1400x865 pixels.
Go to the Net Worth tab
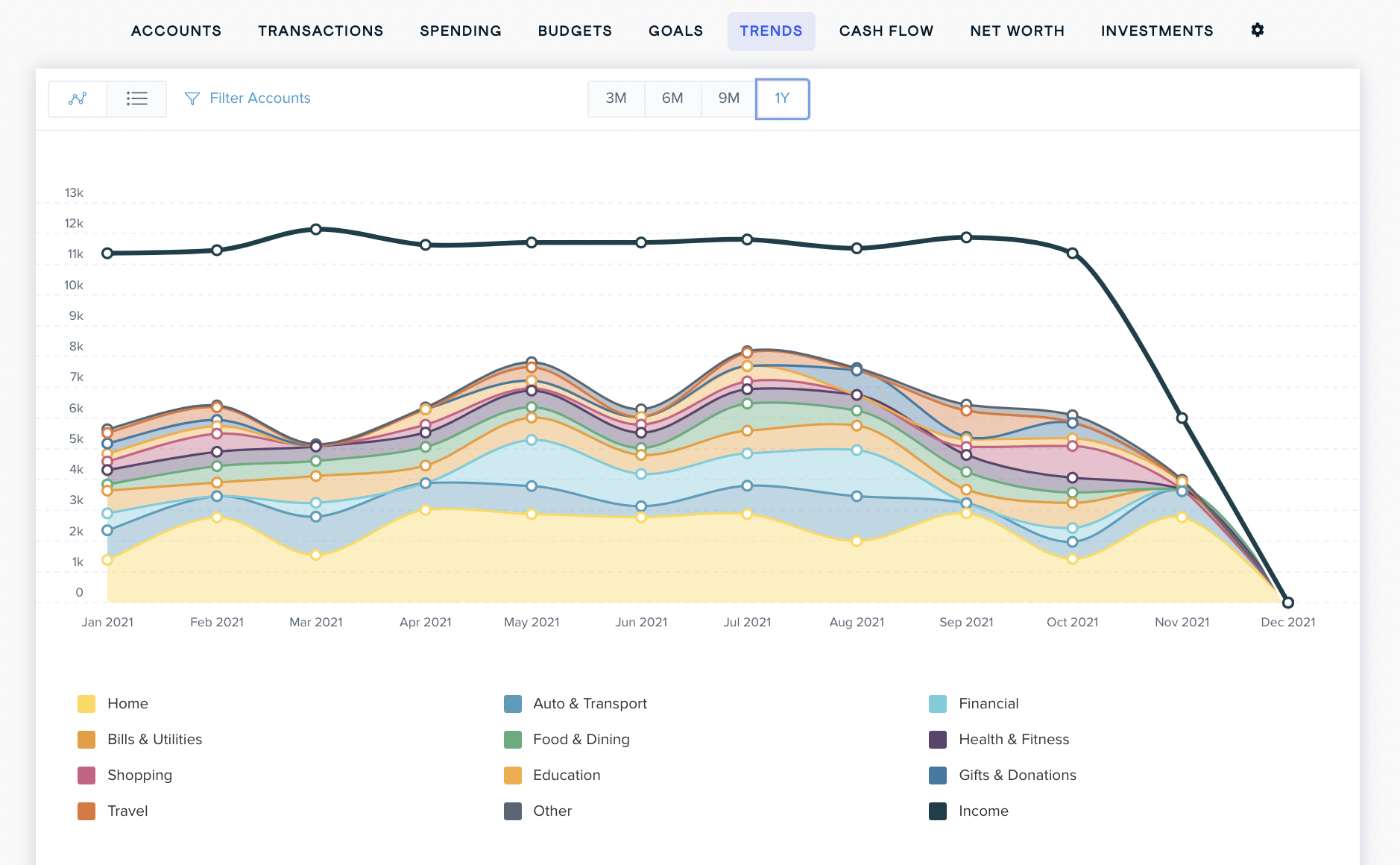click(1017, 31)
